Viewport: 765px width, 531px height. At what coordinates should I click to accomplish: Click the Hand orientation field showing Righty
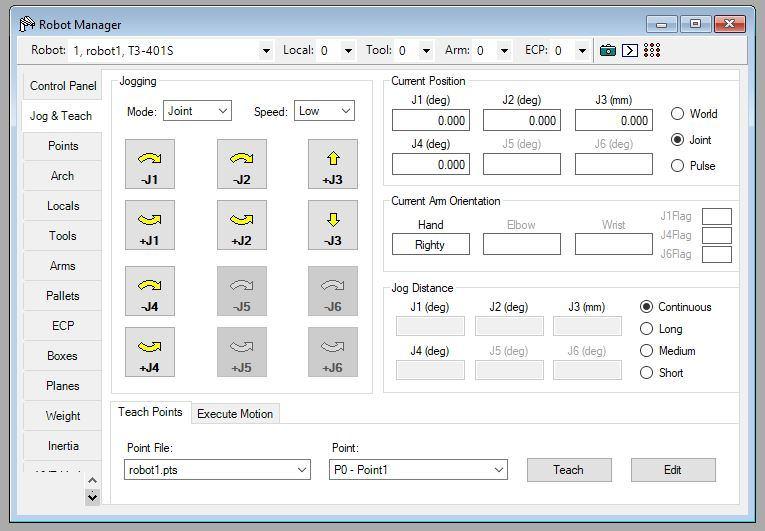tap(431, 244)
